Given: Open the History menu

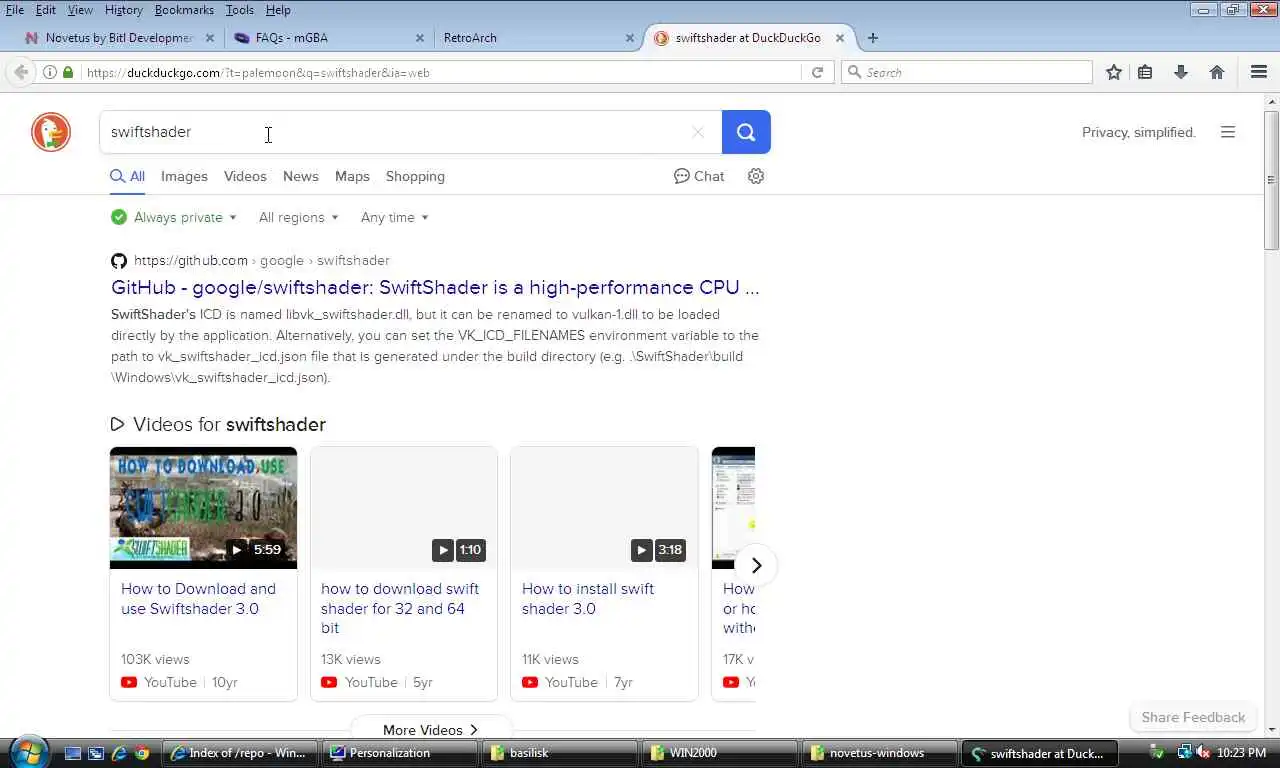Looking at the screenshot, I should coord(123,10).
